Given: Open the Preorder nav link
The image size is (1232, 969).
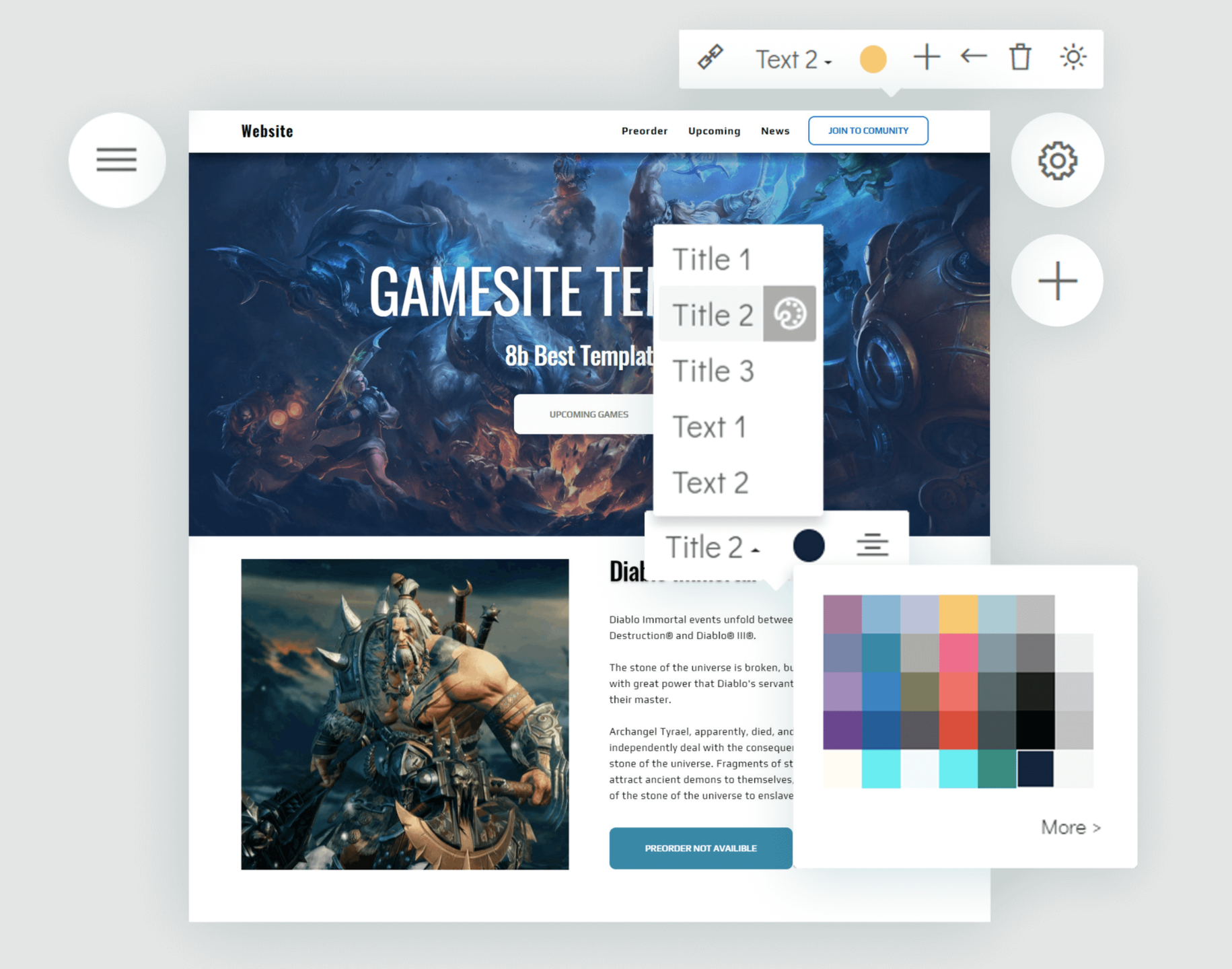Looking at the screenshot, I should pyautogui.click(x=645, y=131).
